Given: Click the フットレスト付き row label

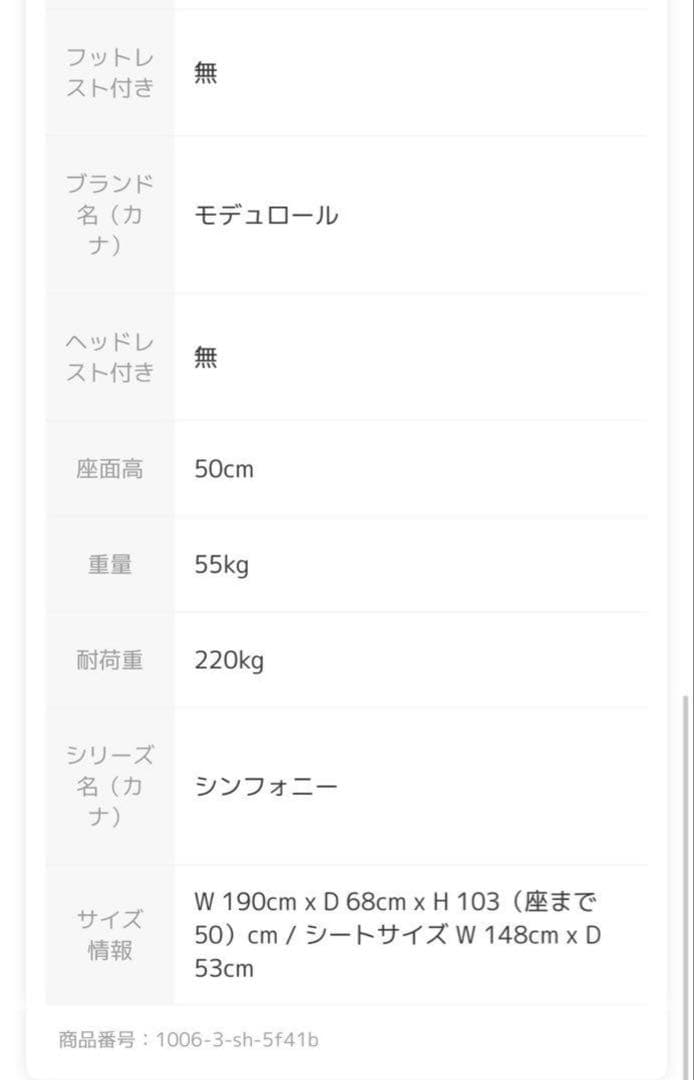Looking at the screenshot, I should (x=110, y=72).
